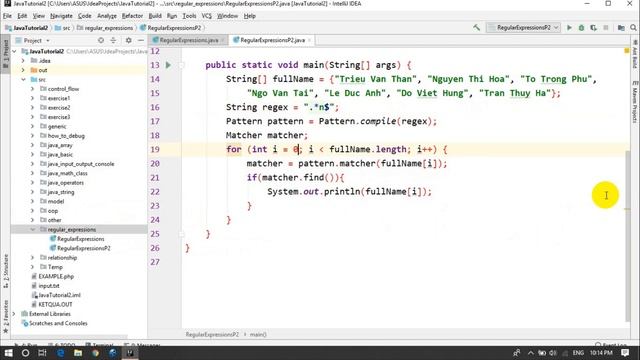Run with Coverage toolbar icon
The image size is (640, 360).
(593, 28)
